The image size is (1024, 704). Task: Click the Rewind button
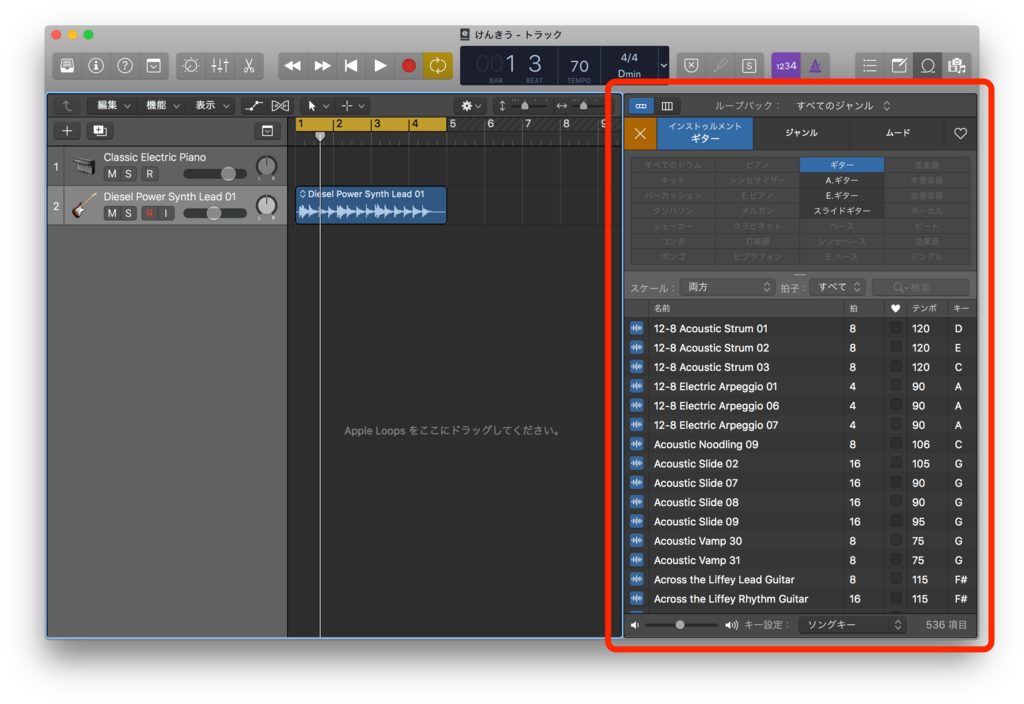[x=293, y=66]
